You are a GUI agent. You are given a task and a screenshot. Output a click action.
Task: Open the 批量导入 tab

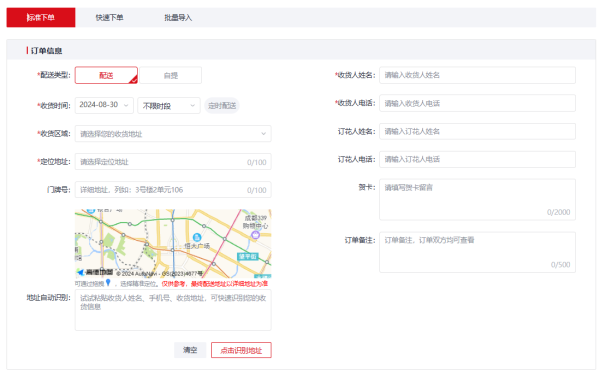click(178, 18)
